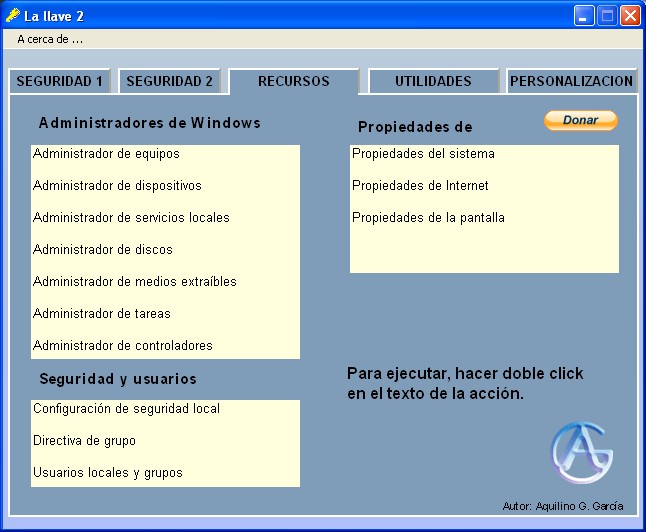Minimize the La llave 2 window
The image size is (646, 532).
click(583, 16)
